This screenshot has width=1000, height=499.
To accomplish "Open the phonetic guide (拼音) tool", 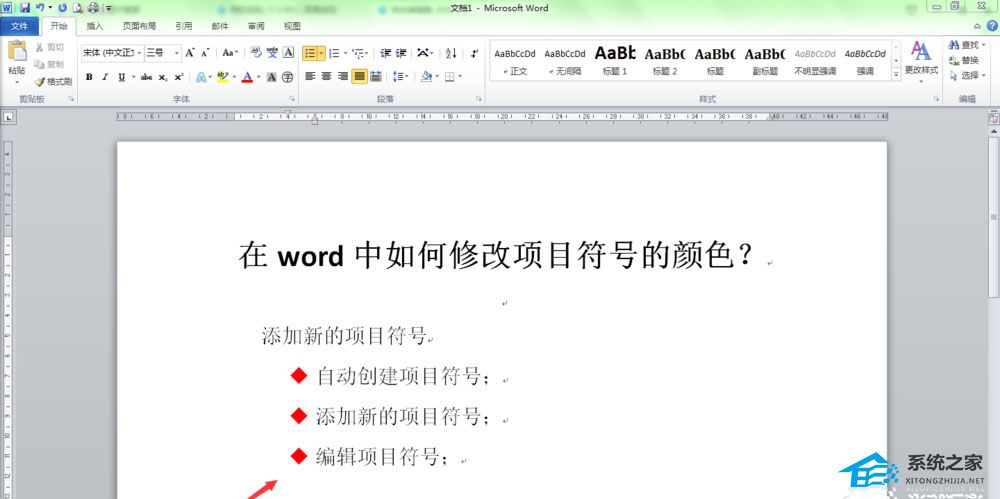I will [272, 53].
